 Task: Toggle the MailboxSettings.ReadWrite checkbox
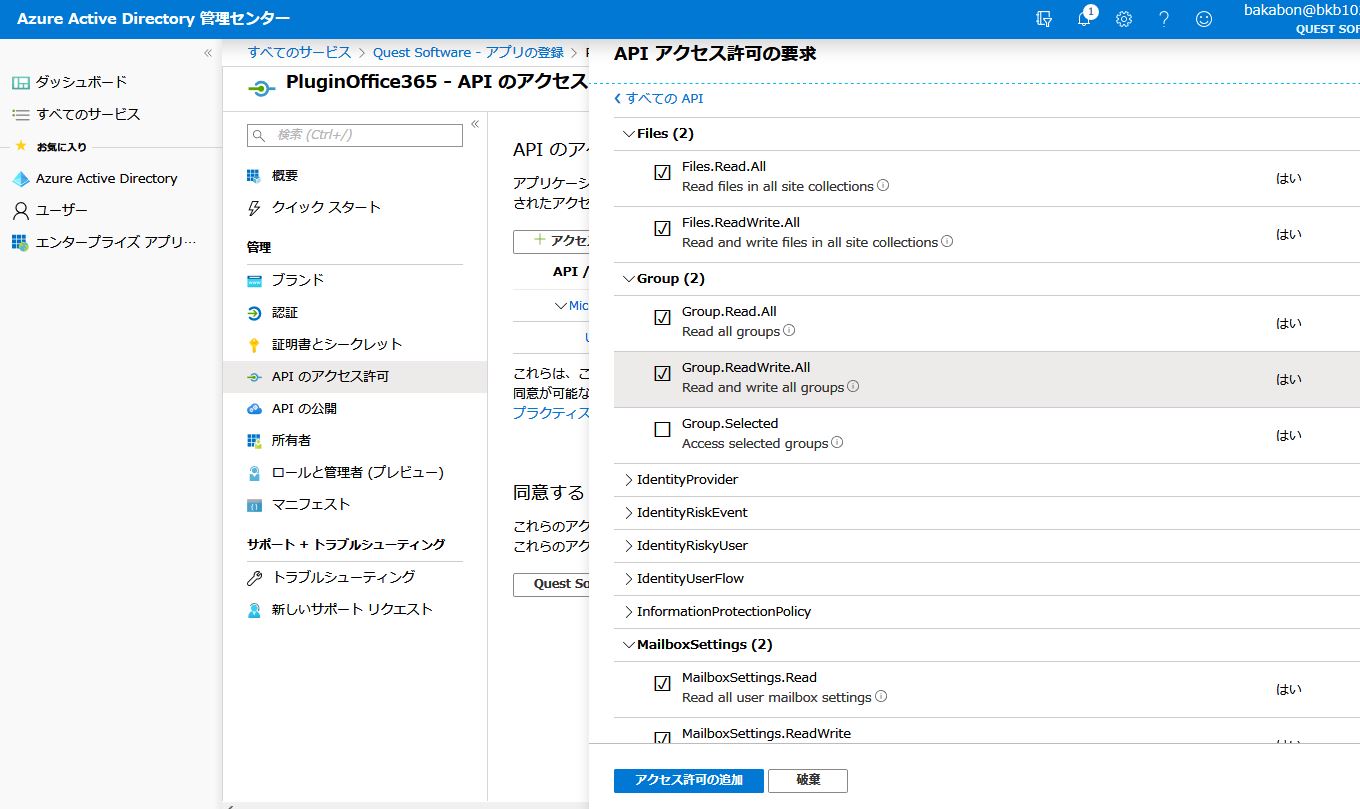pyautogui.click(x=662, y=738)
